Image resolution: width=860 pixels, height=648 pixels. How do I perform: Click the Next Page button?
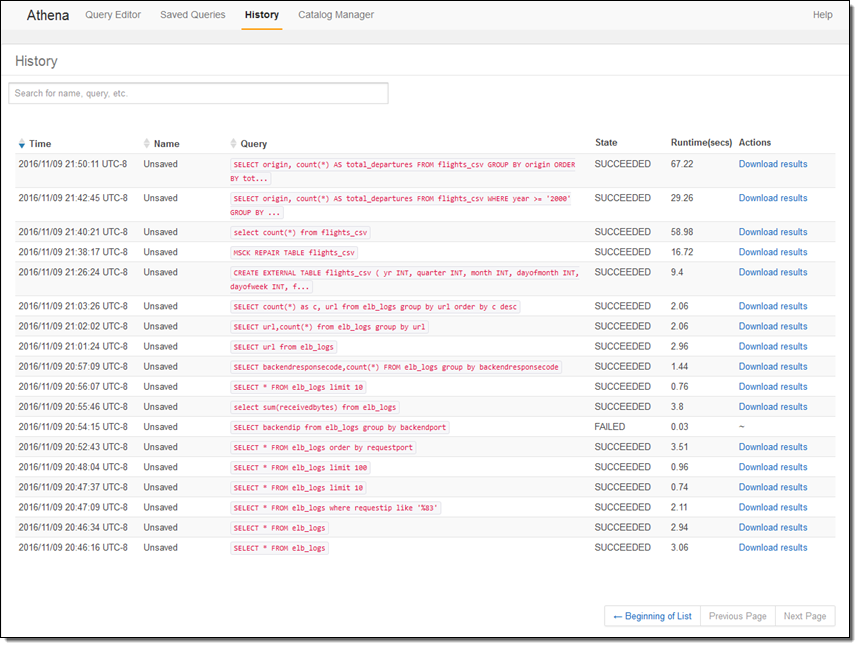click(x=804, y=616)
